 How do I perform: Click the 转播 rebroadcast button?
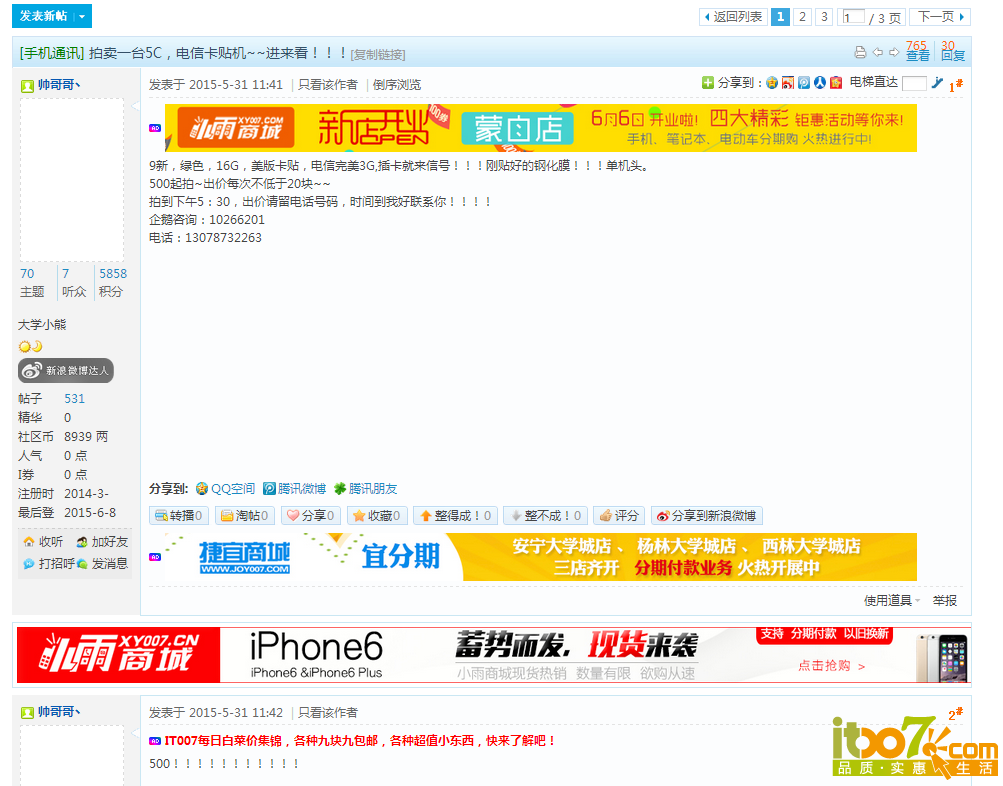(179, 515)
